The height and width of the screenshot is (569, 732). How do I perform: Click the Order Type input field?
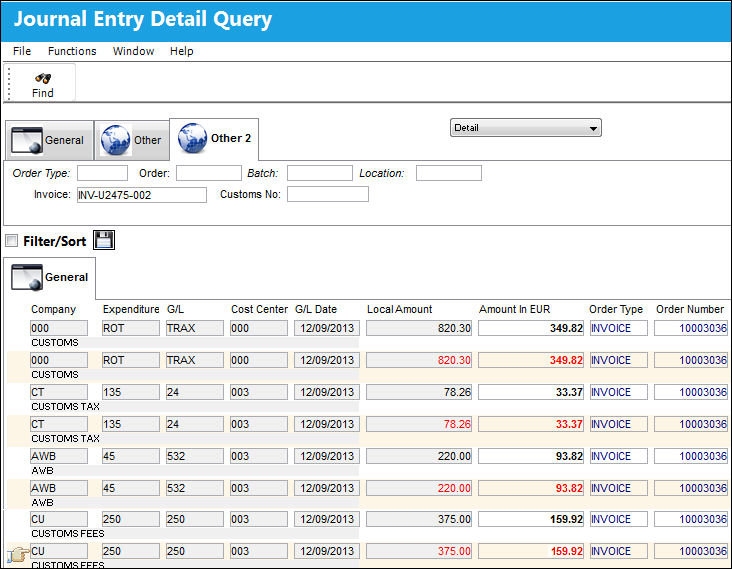[102, 173]
